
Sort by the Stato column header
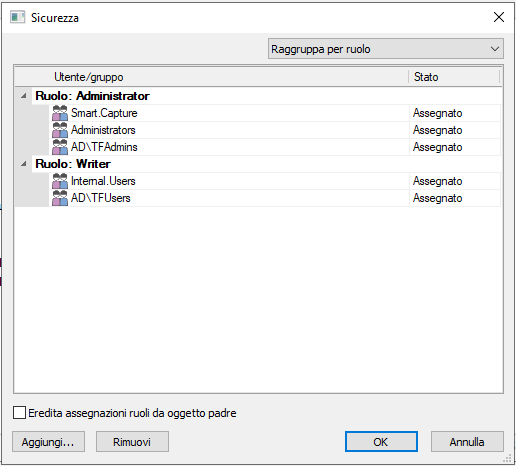click(454, 77)
